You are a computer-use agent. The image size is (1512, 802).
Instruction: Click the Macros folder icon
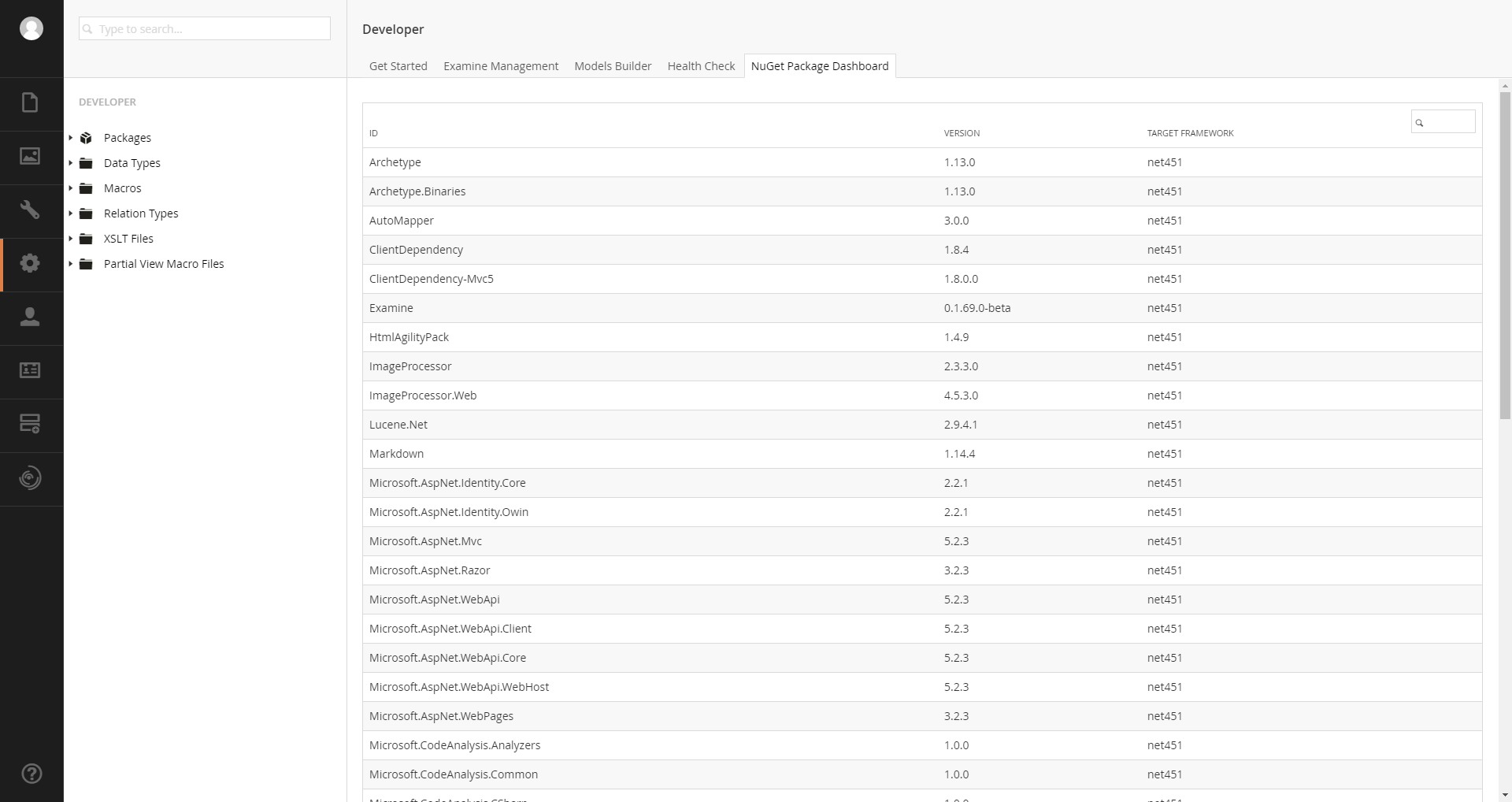pyautogui.click(x=87, y=188)
